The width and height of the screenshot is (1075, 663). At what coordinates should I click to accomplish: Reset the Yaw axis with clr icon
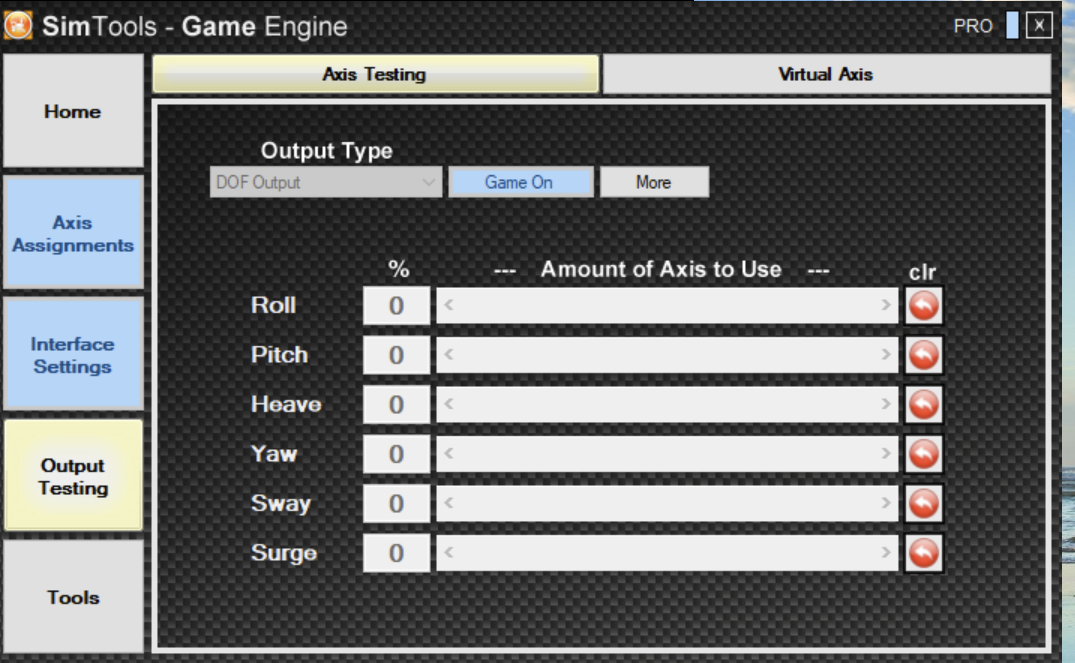tap(923, 454)
